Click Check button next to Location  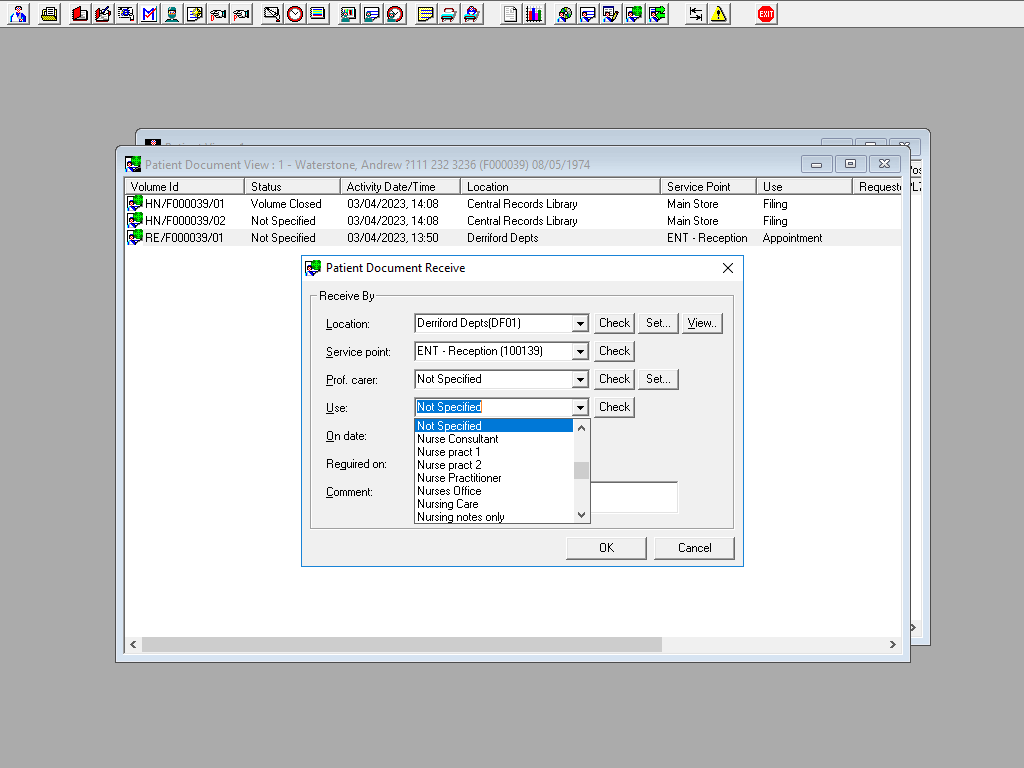pyautogui.click(x=615, y=323)
